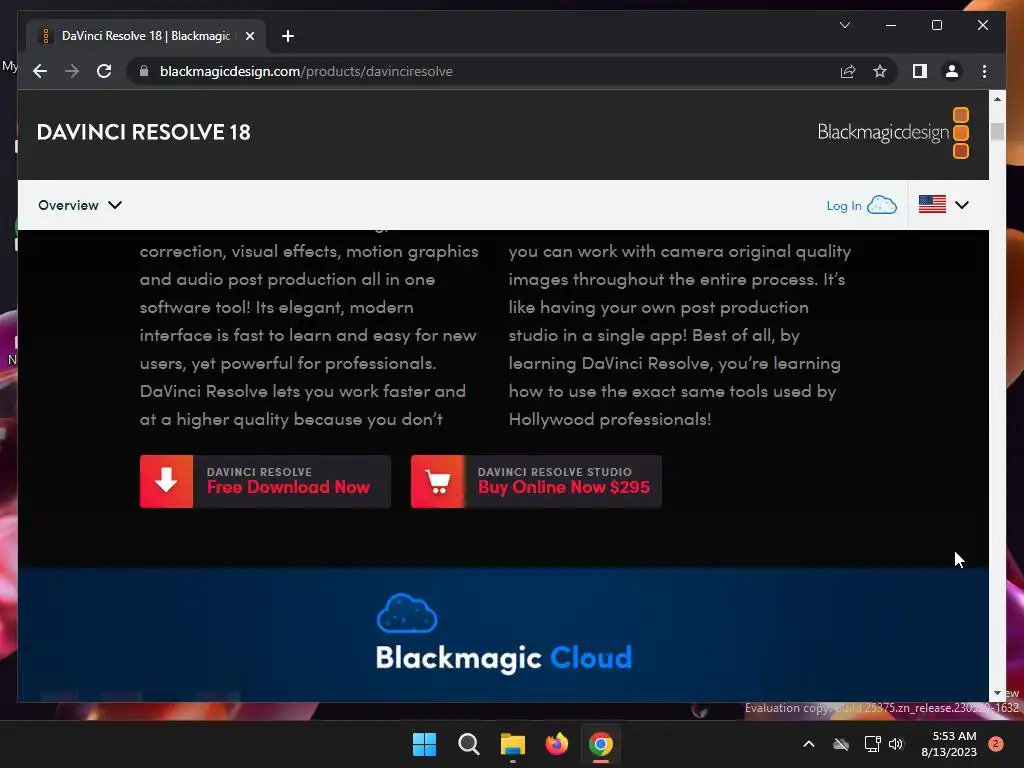
Task: Minimize the Chrome window
Action: (891, 25)
